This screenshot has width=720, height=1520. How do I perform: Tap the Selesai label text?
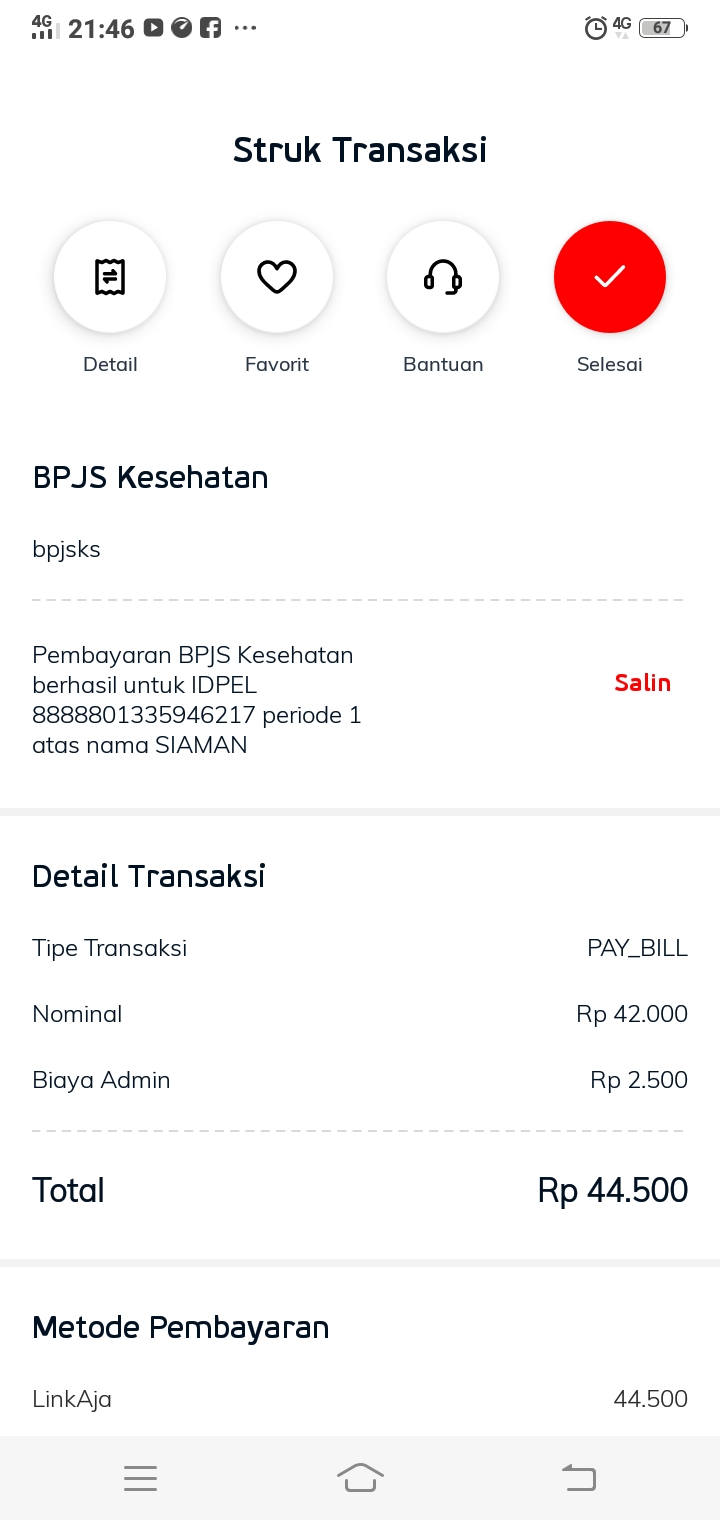(609, 365)
